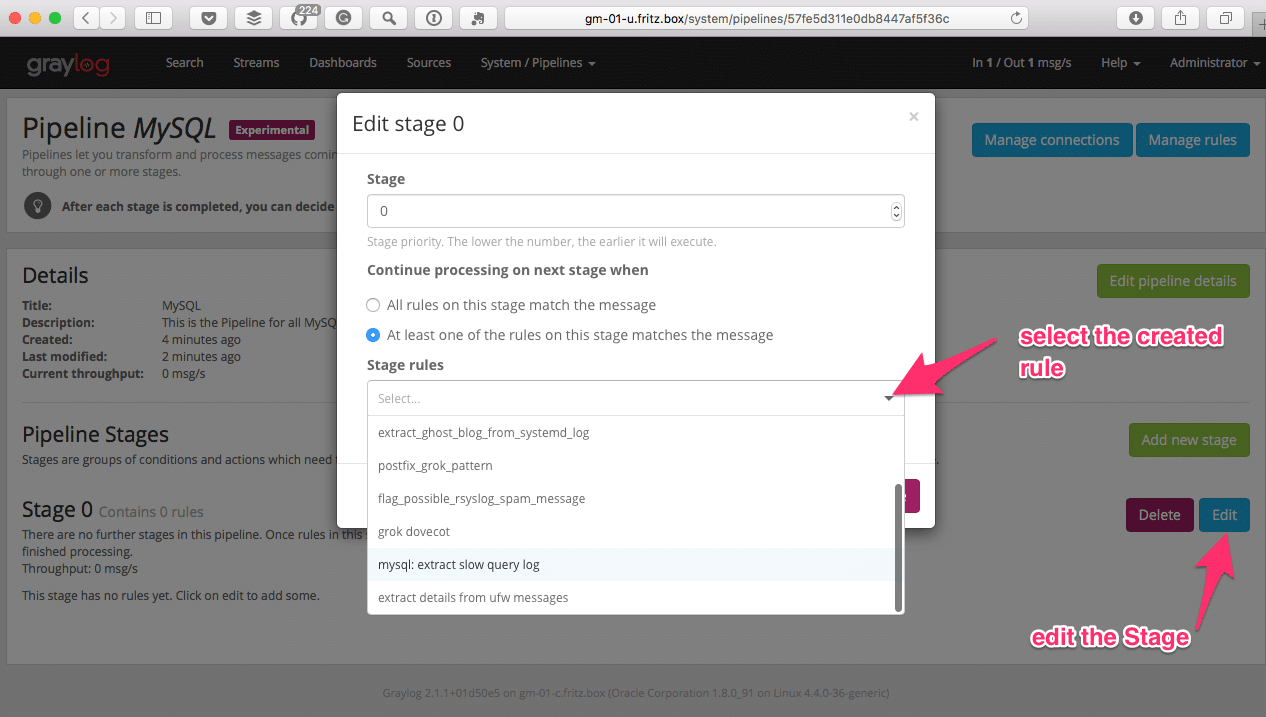Open the Buffer extension icon
The image size is (1266, 717).
(x=253, y=18)
